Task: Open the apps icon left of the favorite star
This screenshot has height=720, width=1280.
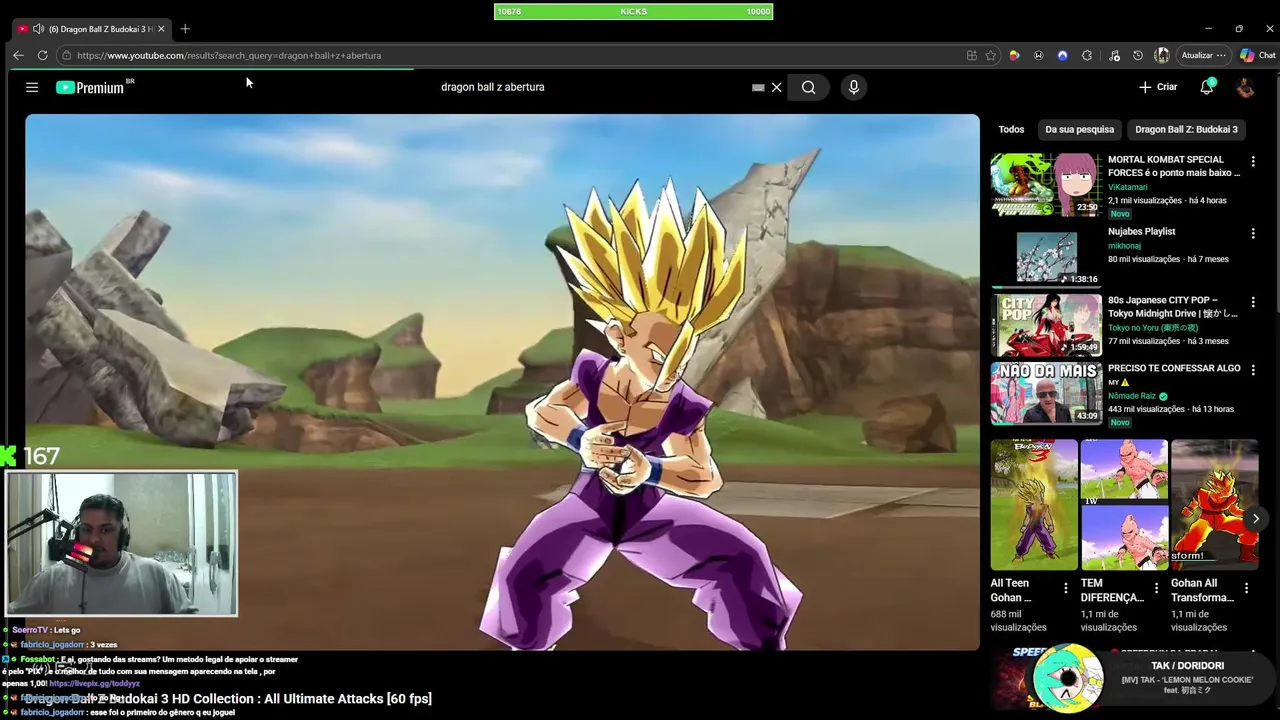Action: pyautogui.click(x=971, y=55)
